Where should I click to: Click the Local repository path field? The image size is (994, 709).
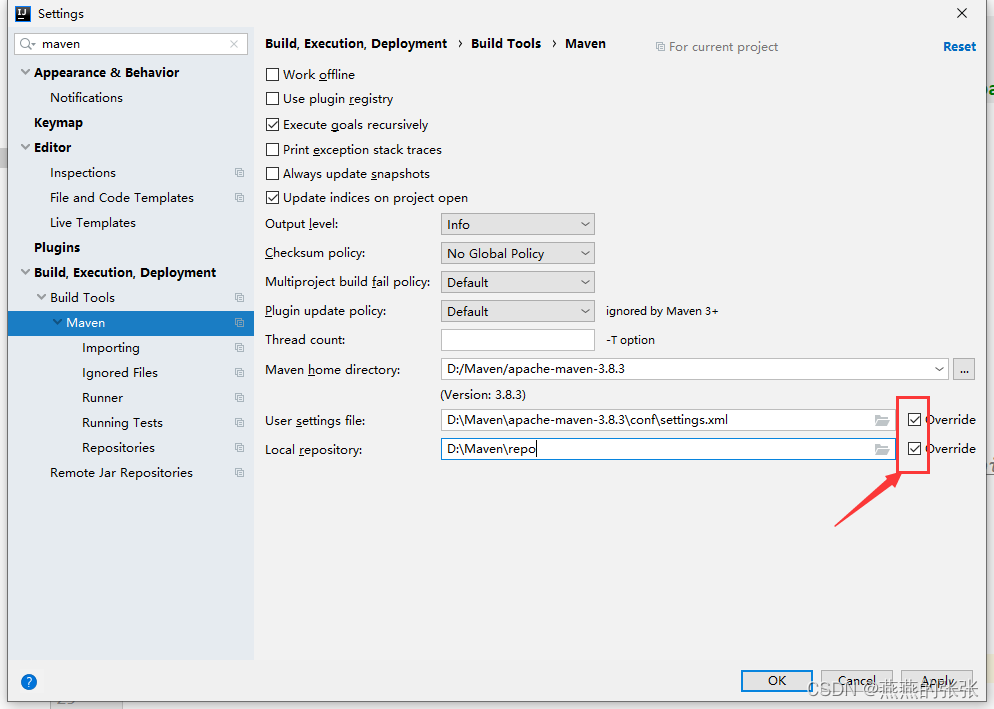point(656,449)
